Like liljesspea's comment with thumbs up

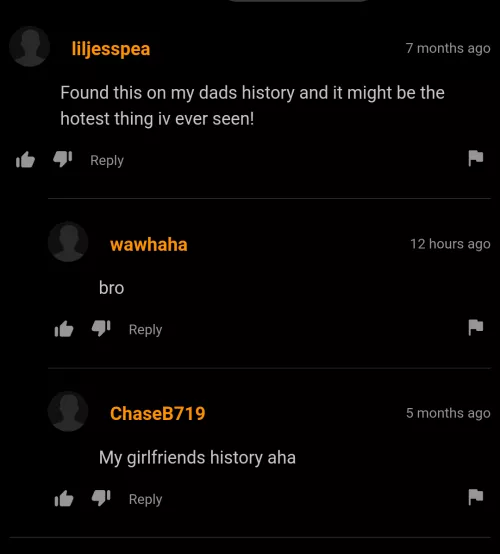click(x=25, y=160)
